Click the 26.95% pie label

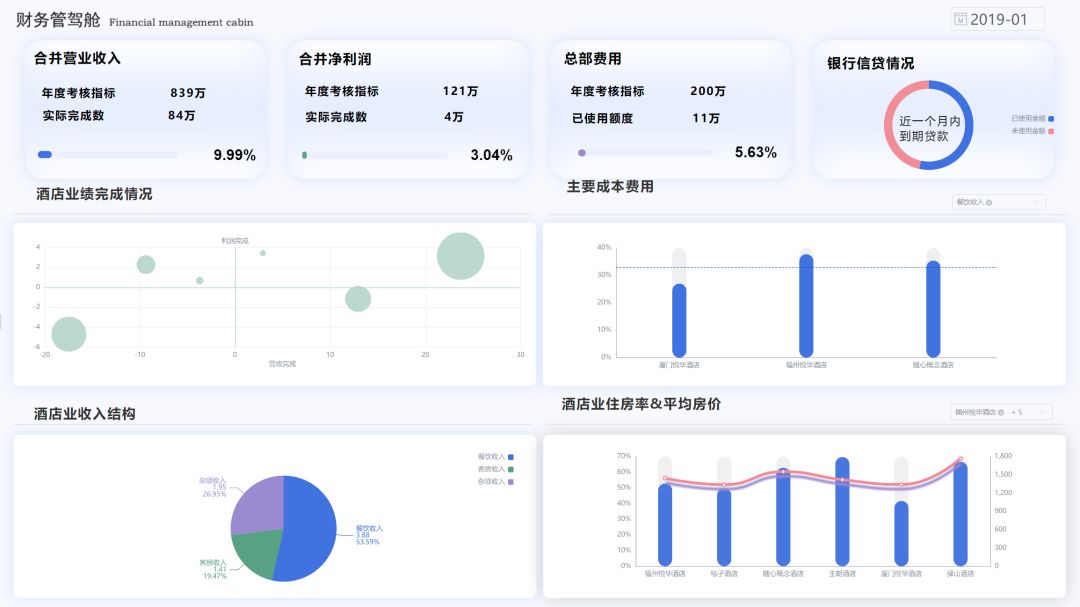214,494
